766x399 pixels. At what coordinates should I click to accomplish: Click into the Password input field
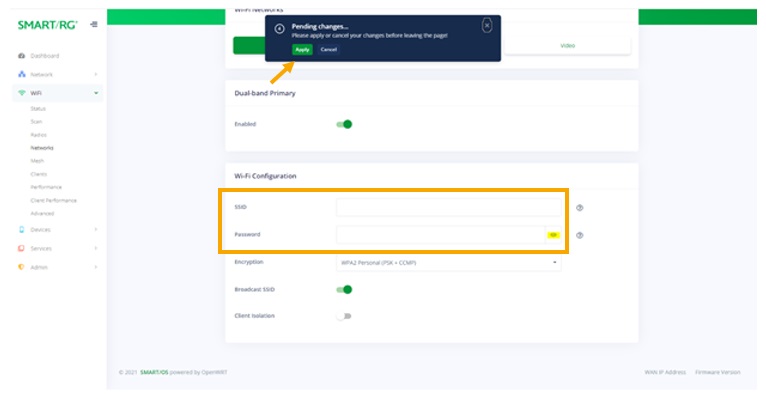point(441,235)
